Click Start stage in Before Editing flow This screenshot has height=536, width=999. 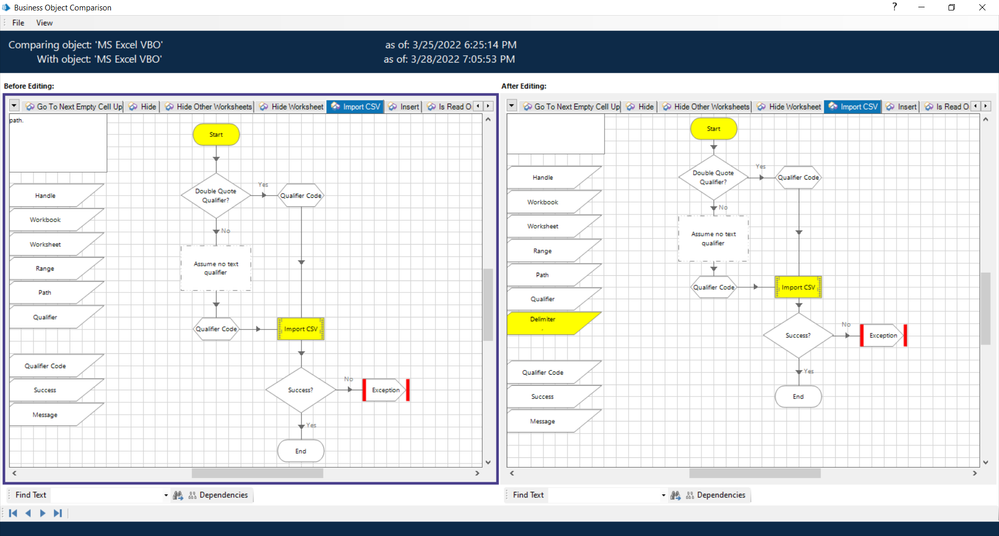pos(216,134)
